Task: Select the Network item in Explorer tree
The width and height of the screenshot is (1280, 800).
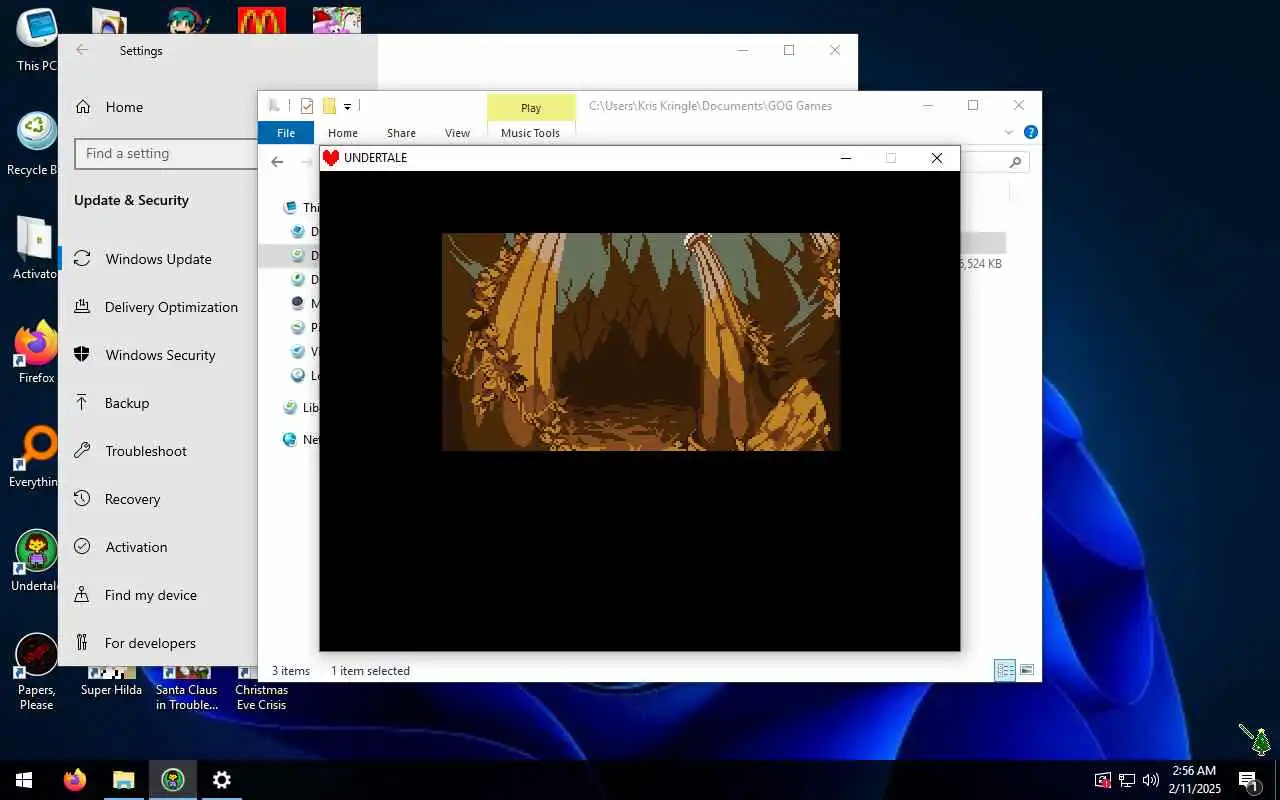Action: pos(300,439)
